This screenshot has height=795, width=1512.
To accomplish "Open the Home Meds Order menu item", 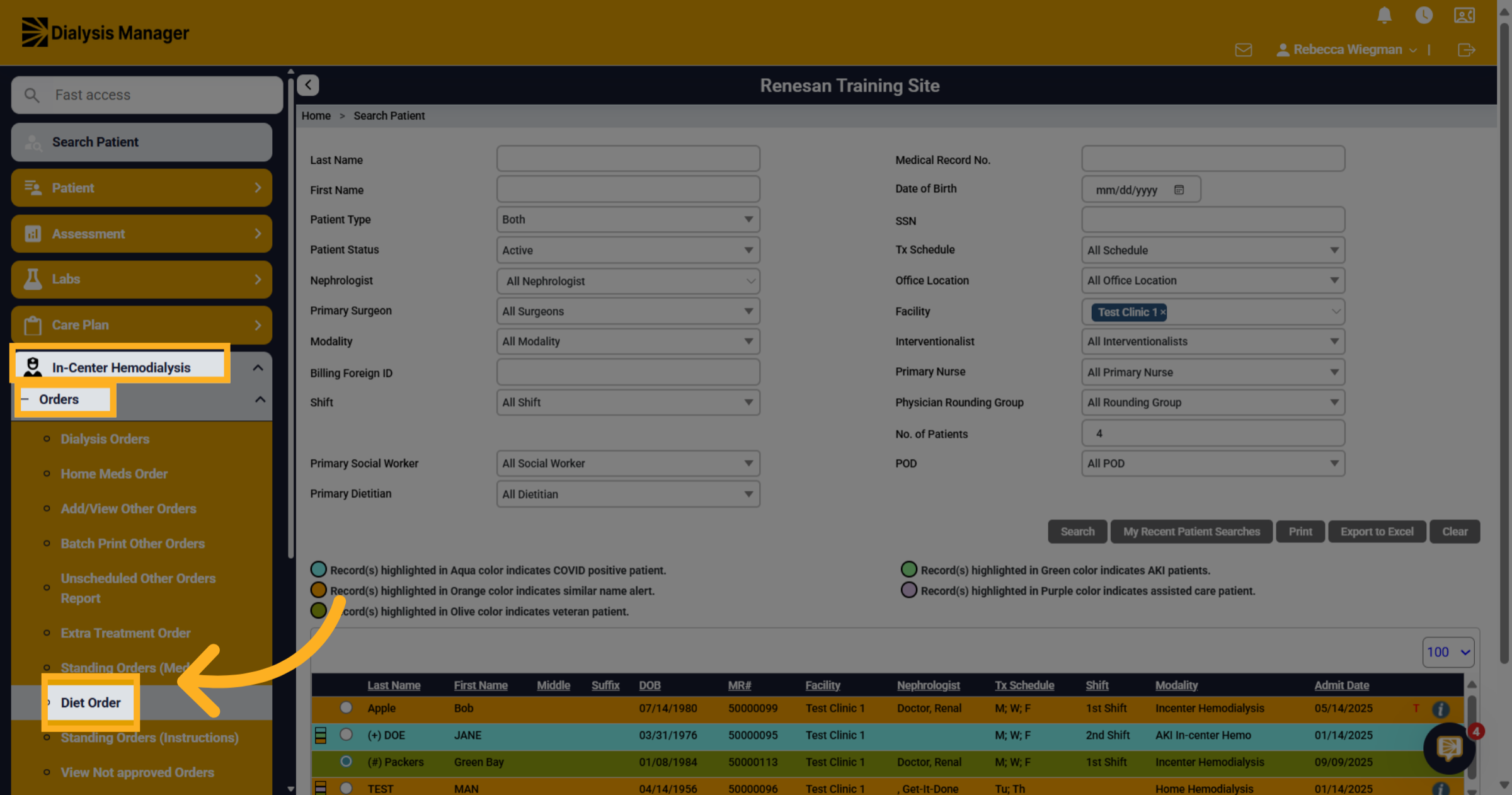I will coord(114,474).
